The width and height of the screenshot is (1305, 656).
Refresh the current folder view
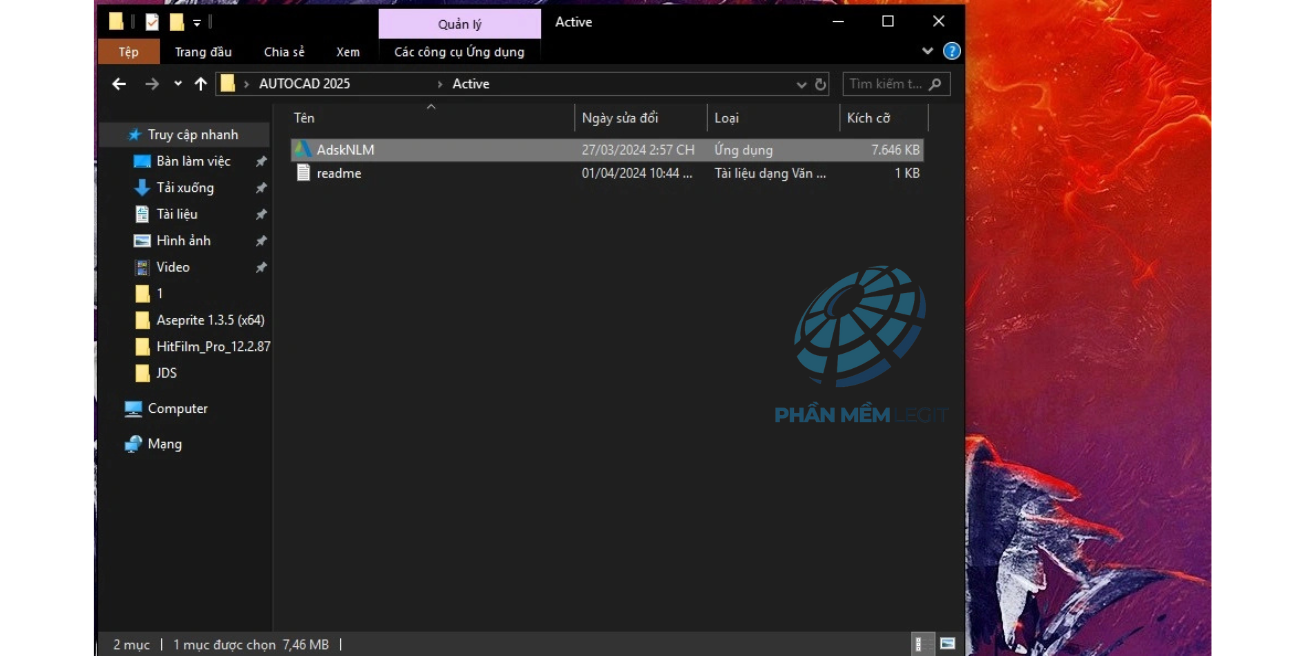(x=821, y=85)
